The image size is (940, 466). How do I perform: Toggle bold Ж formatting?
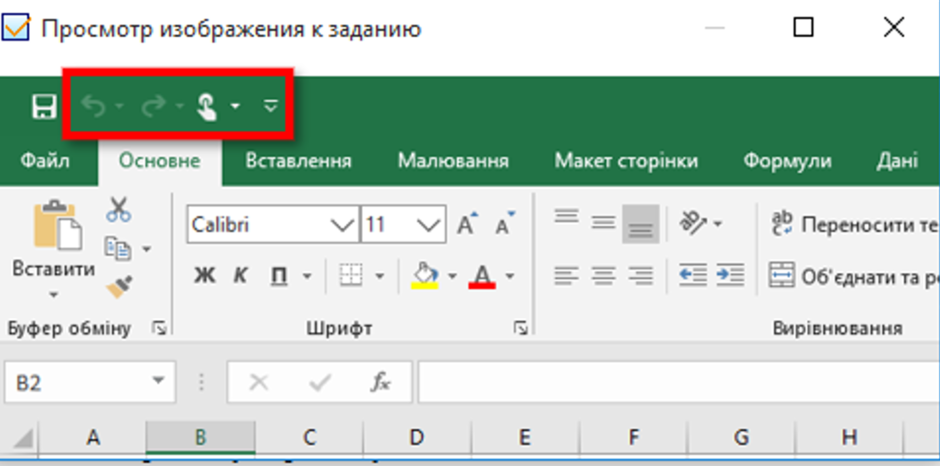click(204, 275)
